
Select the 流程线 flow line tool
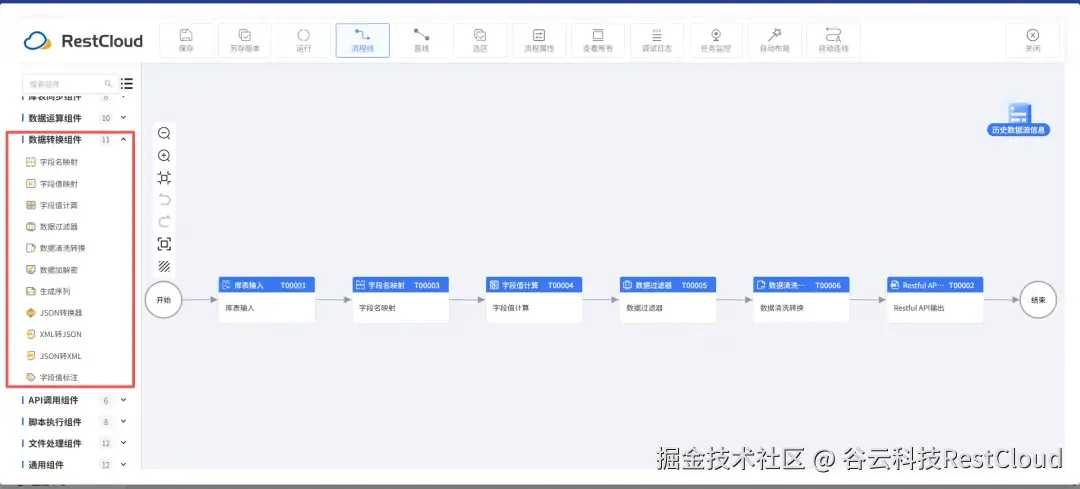coord(362,41)
